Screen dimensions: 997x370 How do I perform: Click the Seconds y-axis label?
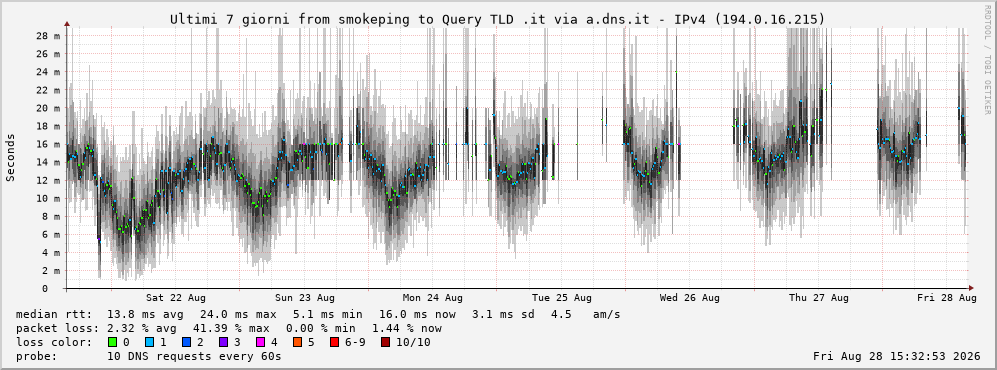(11, 157)
